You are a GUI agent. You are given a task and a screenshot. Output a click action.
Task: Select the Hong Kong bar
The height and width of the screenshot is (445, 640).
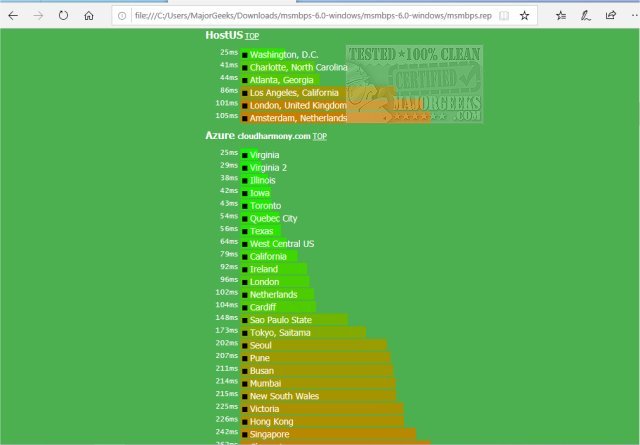[x=322, y=421]
